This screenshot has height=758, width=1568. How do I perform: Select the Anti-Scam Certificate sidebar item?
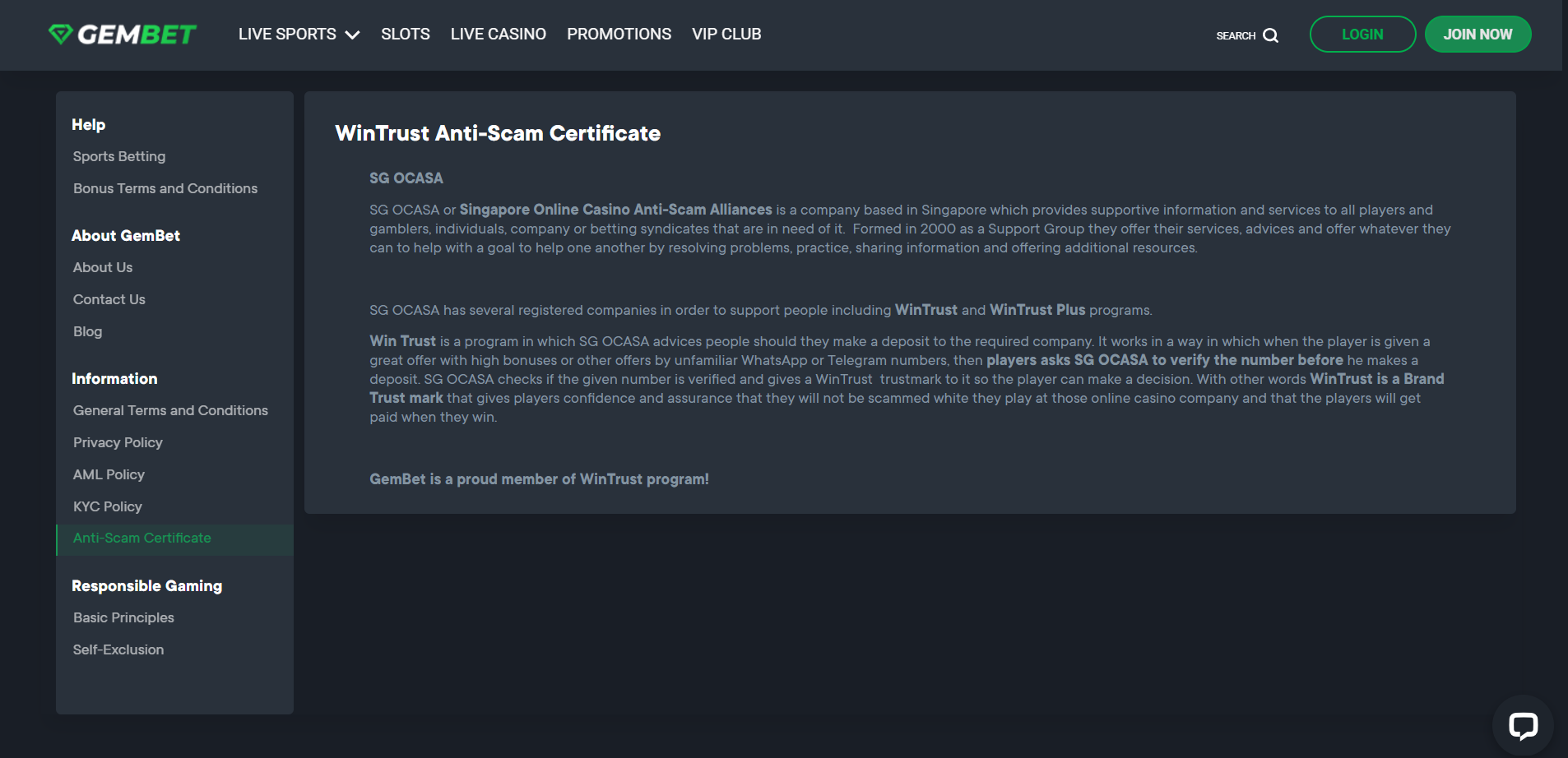(x=174, y=539)
